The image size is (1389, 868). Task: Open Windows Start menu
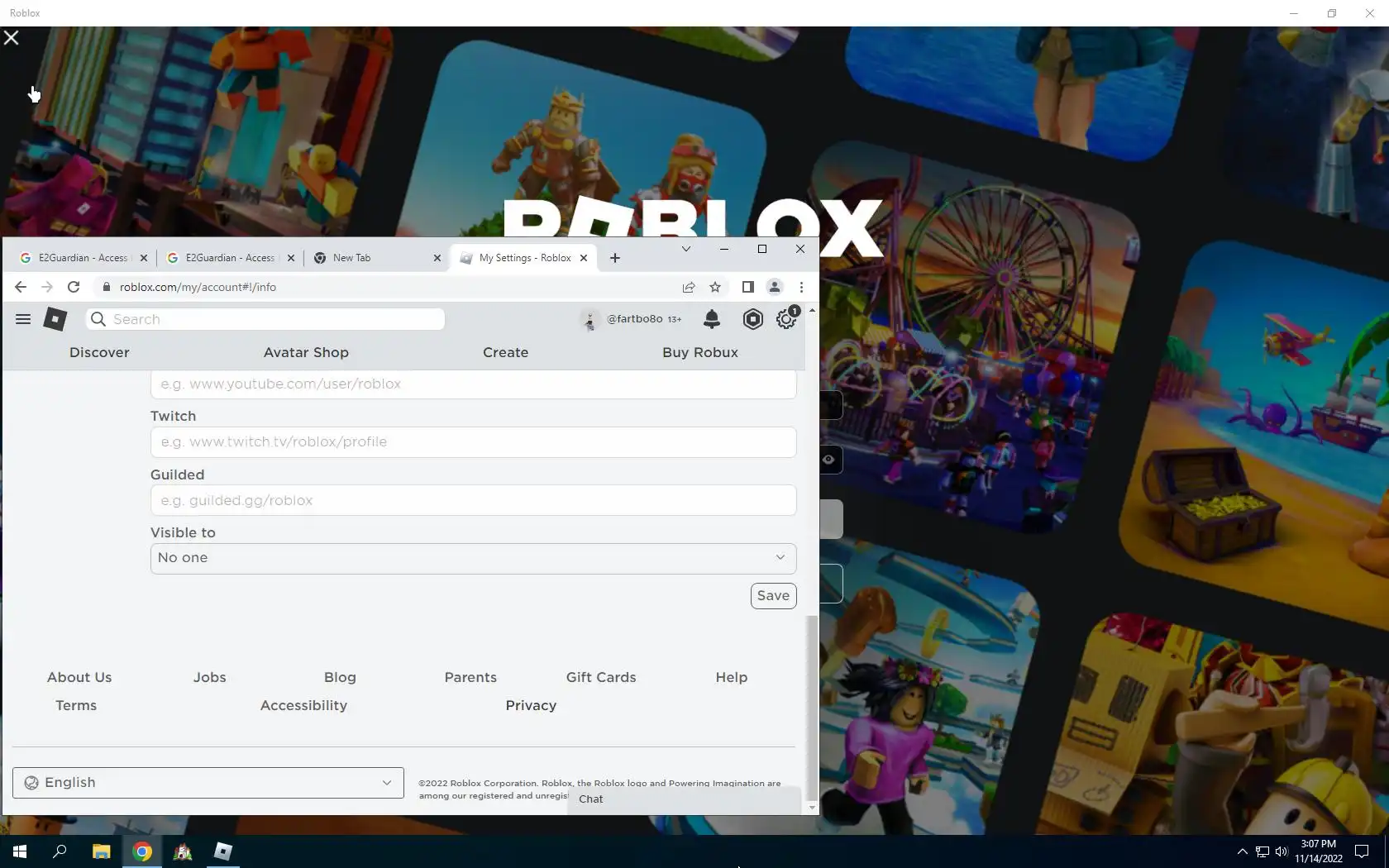(x=20, y=851)
